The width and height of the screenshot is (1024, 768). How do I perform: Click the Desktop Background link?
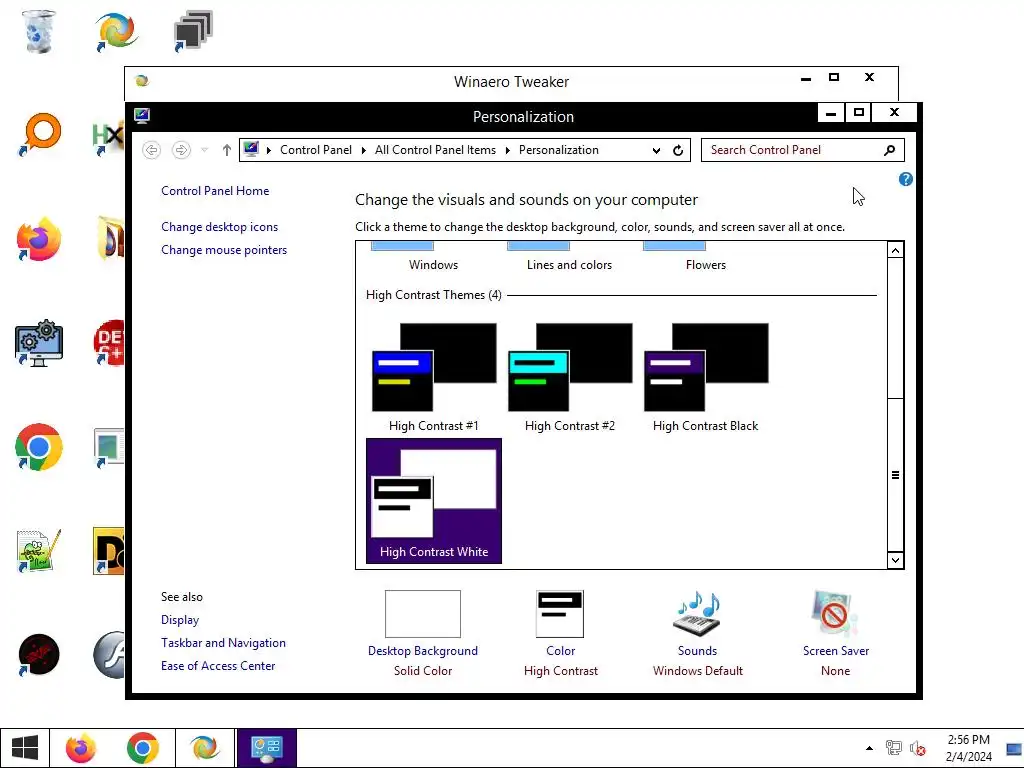[423, 650]
